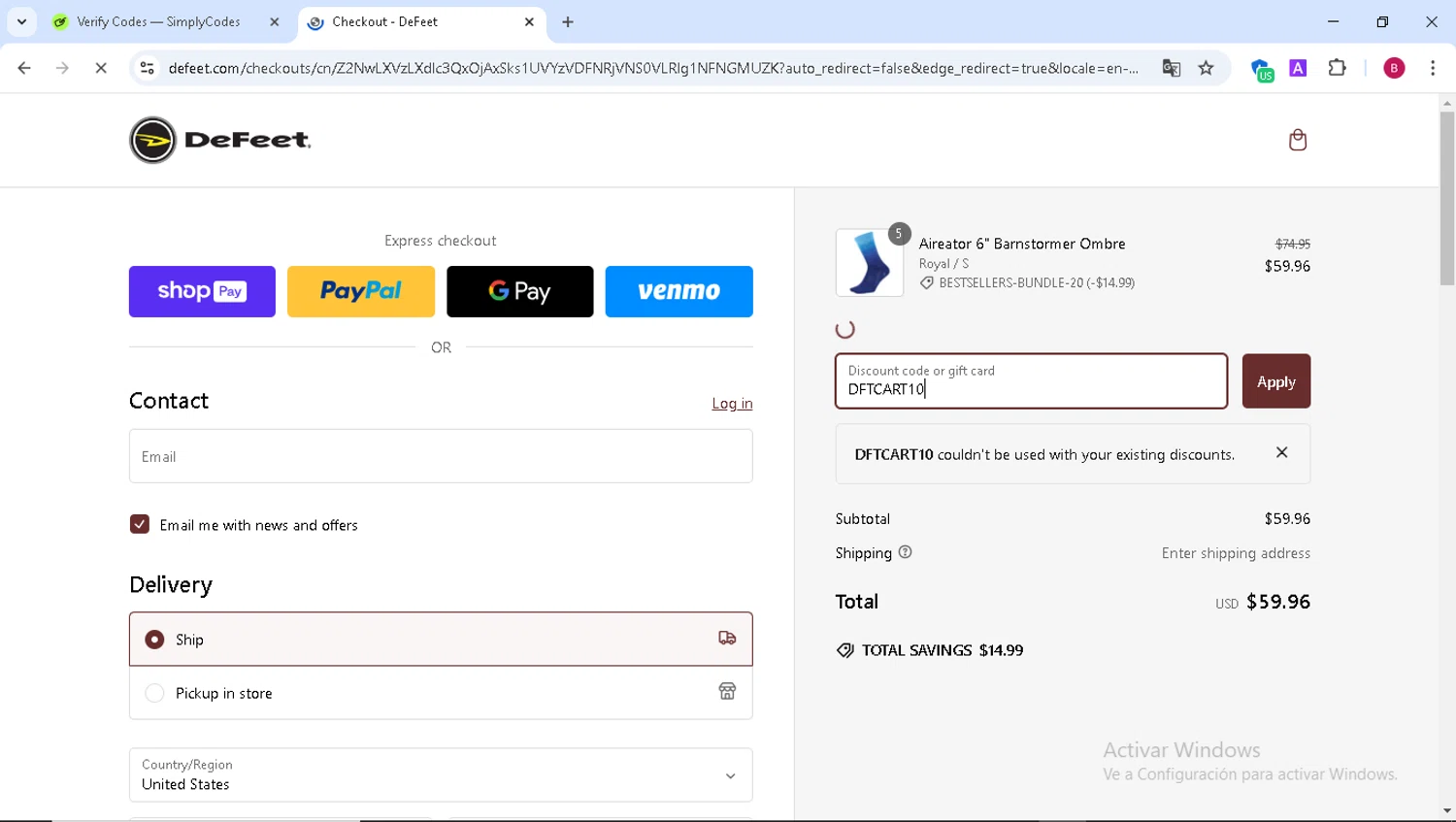Click the Total Savings tag icon
This screenshot has width=1456, height=822.
click(x=845, y=650)
